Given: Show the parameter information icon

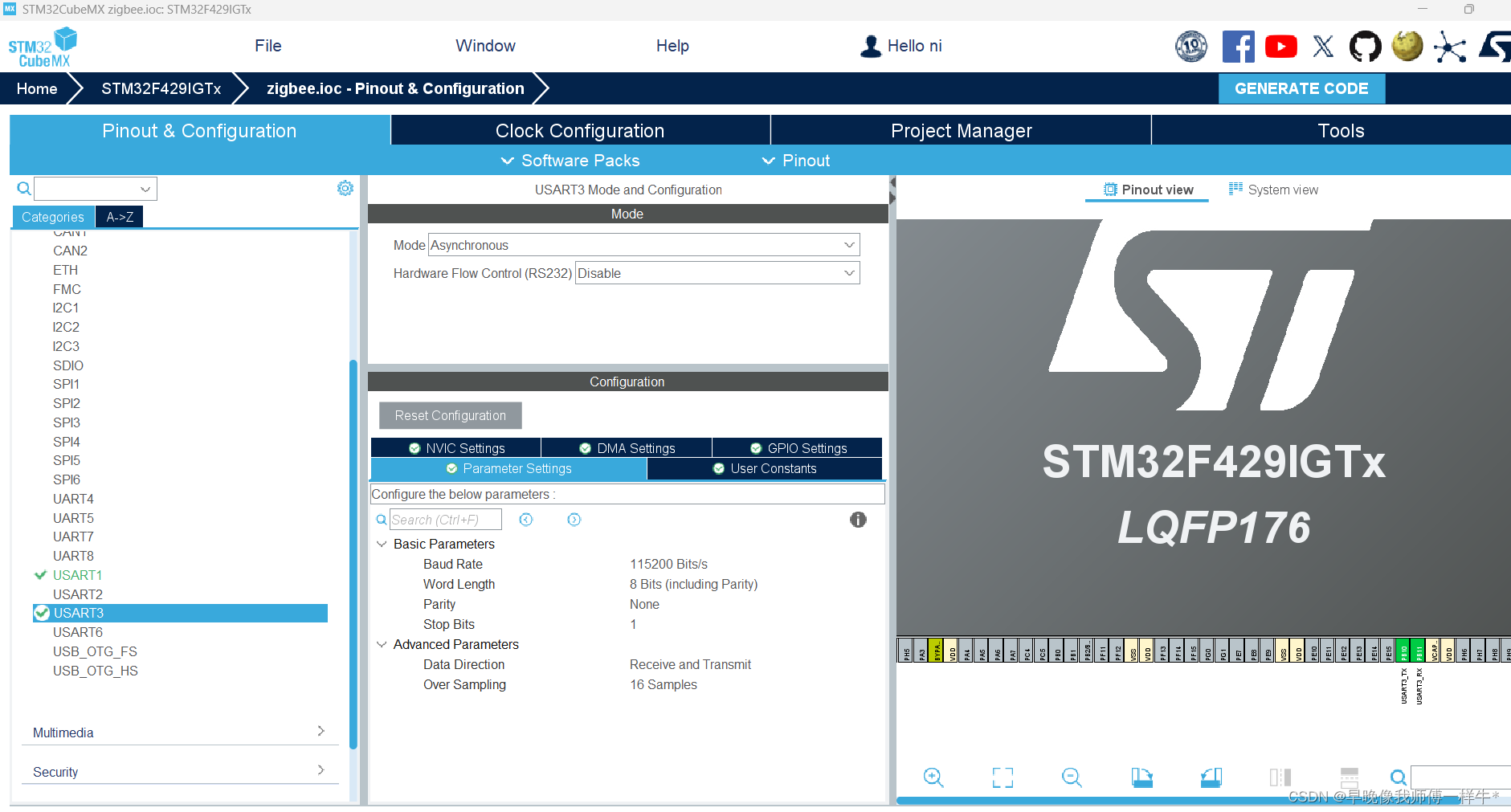Looking at the screenshot, I should [x=858, y=520].
